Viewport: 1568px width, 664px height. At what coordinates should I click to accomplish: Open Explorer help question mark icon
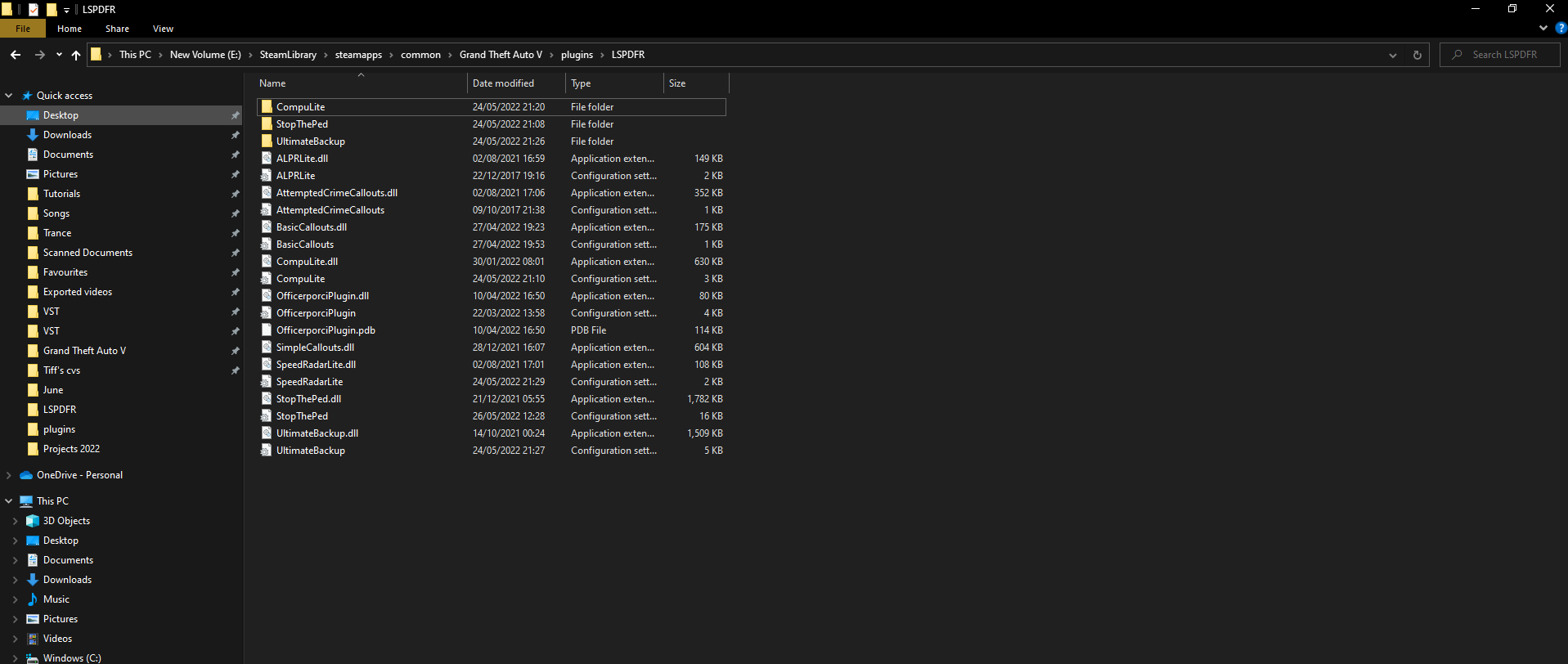(1561, 28)
